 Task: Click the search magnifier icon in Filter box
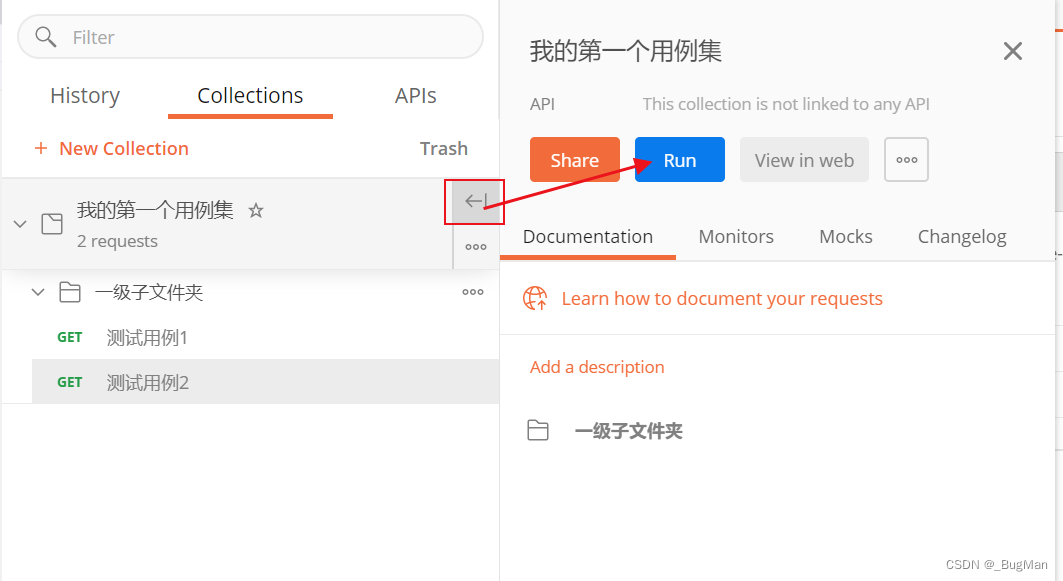(x=45, y=37)
